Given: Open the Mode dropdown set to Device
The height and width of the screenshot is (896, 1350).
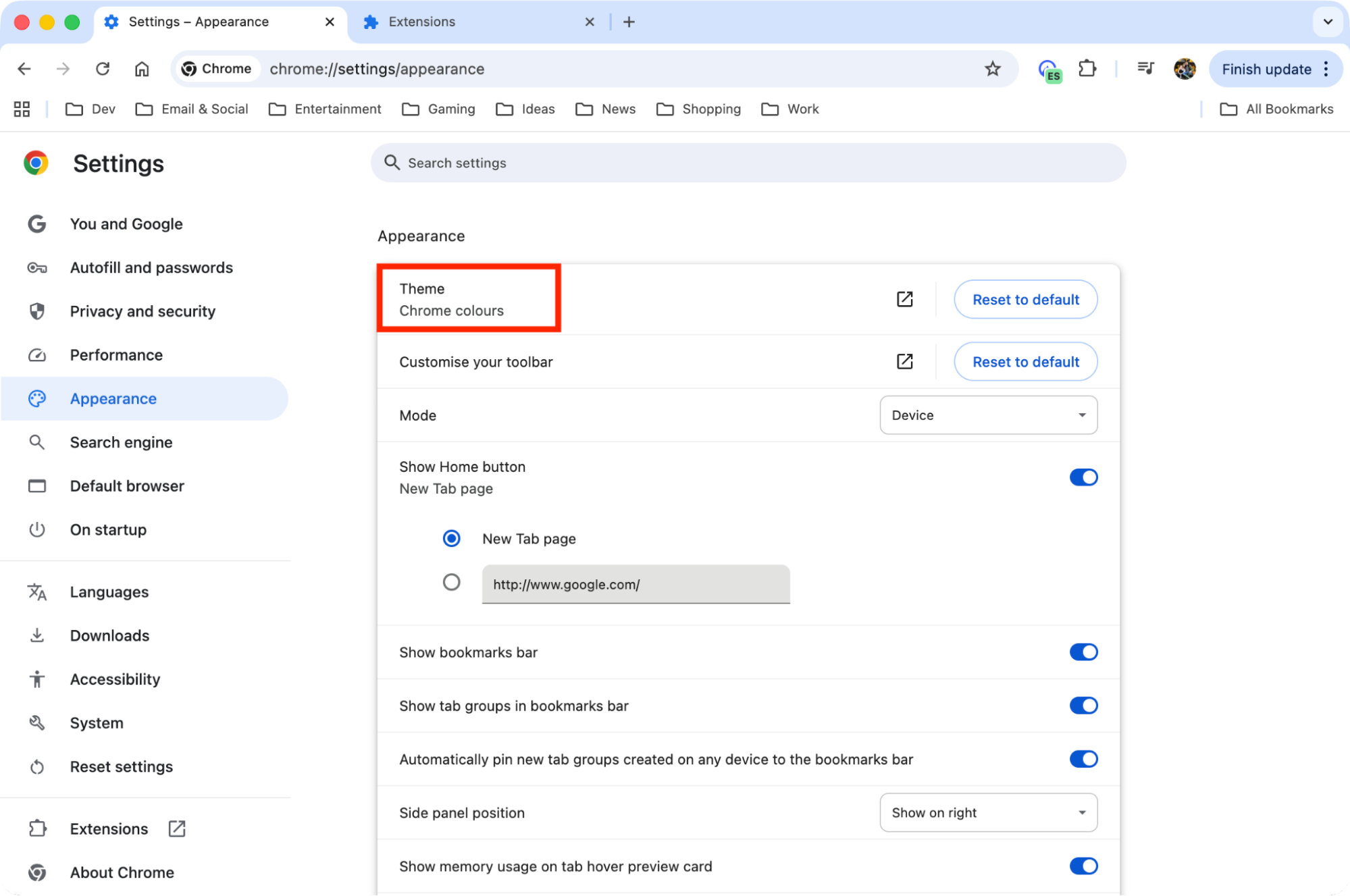Looking at the screenshot, I should tap(988, 415).
